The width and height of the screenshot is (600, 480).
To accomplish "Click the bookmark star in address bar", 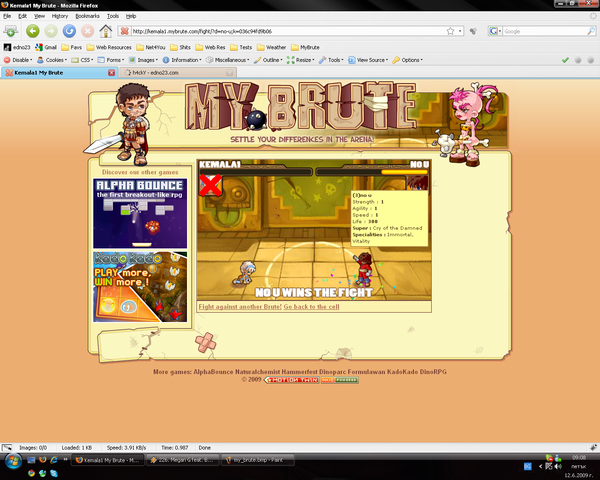I will pos(450,31).
